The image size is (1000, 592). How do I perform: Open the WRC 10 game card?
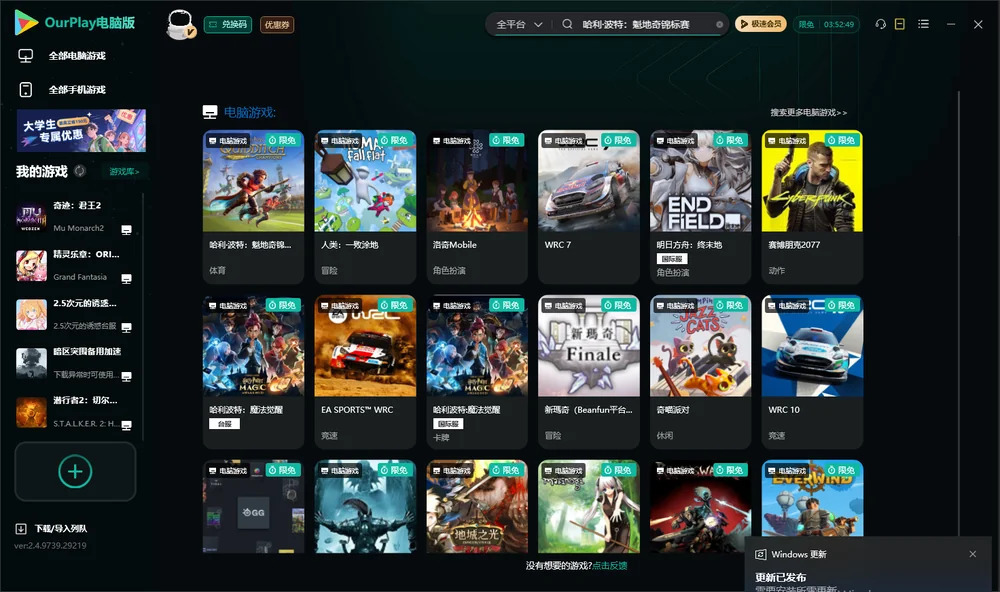click(812, 372)
